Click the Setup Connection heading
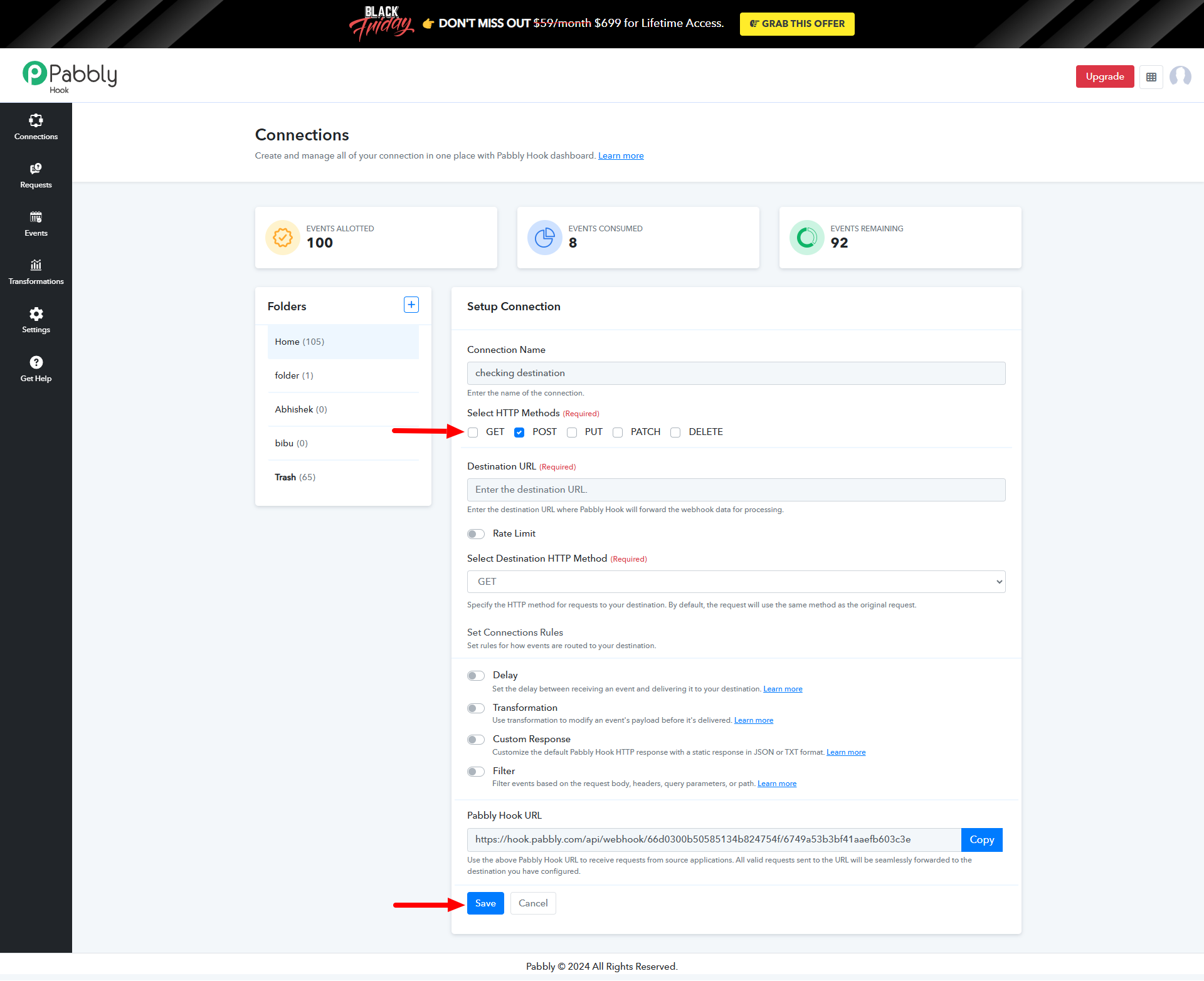The height and width of the screenshot is (981, 1204). pos(514,307)
